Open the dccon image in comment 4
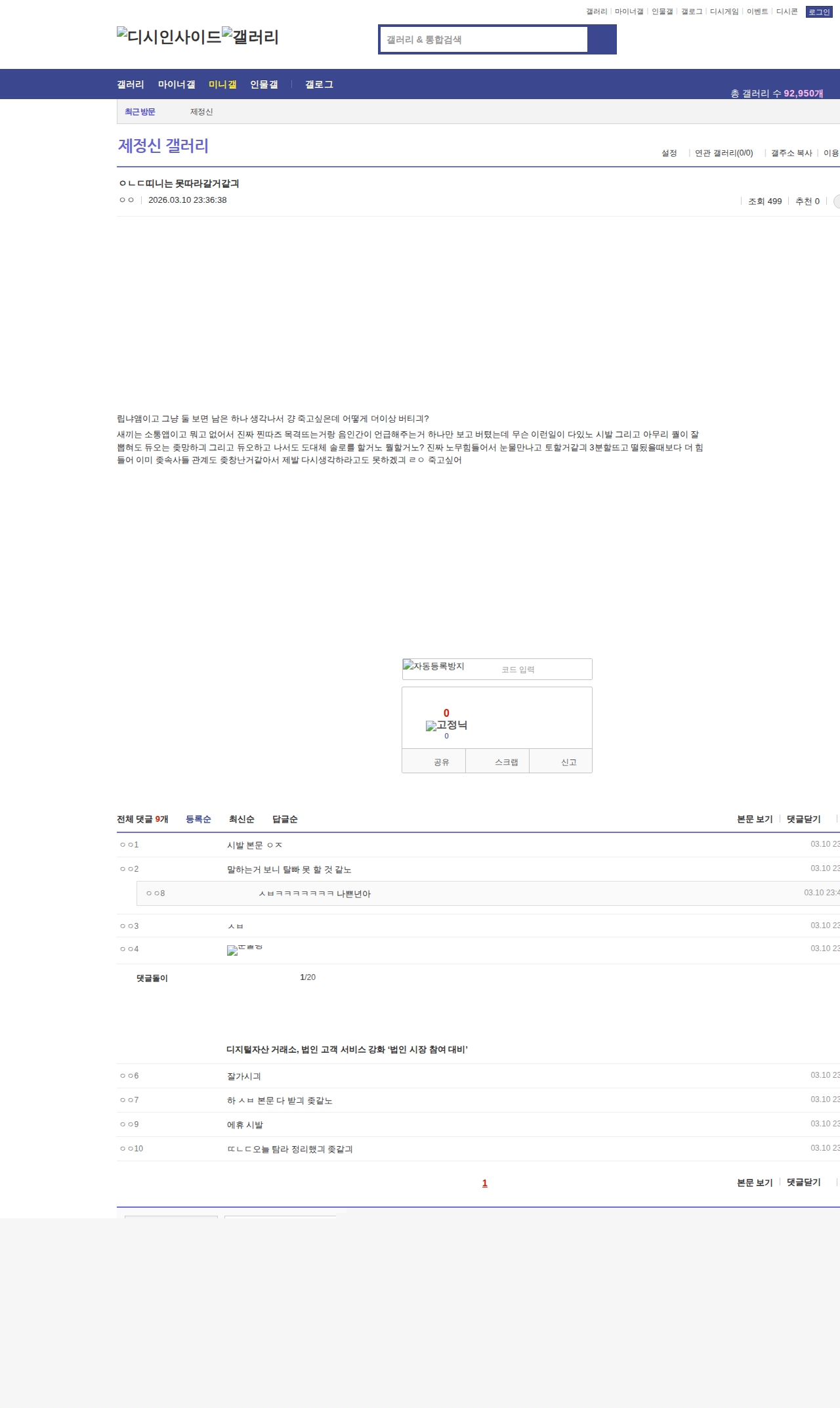The image size is (840, 1408). tap(245, 950)
